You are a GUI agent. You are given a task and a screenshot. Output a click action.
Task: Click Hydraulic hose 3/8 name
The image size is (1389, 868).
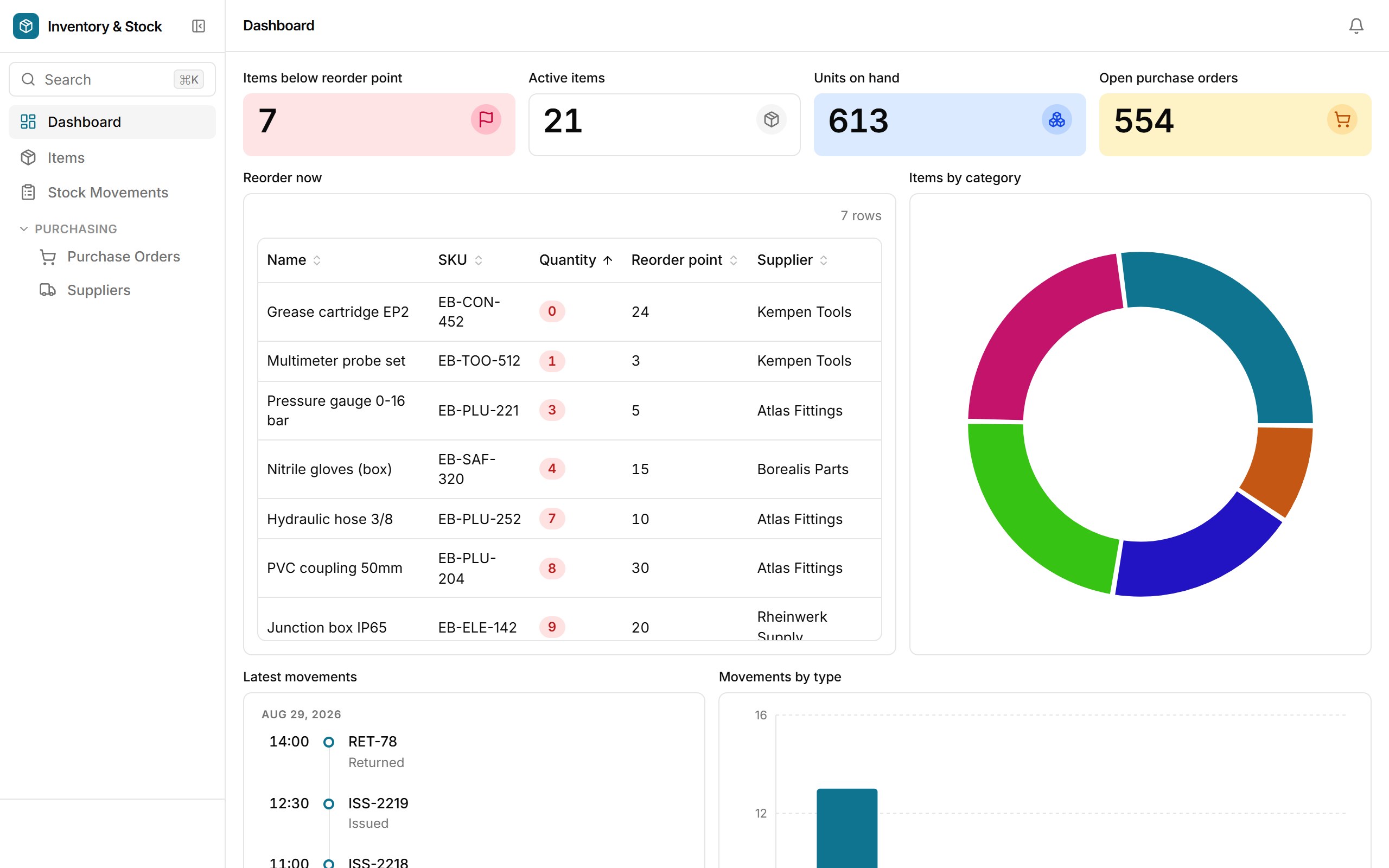pos(329,519)
